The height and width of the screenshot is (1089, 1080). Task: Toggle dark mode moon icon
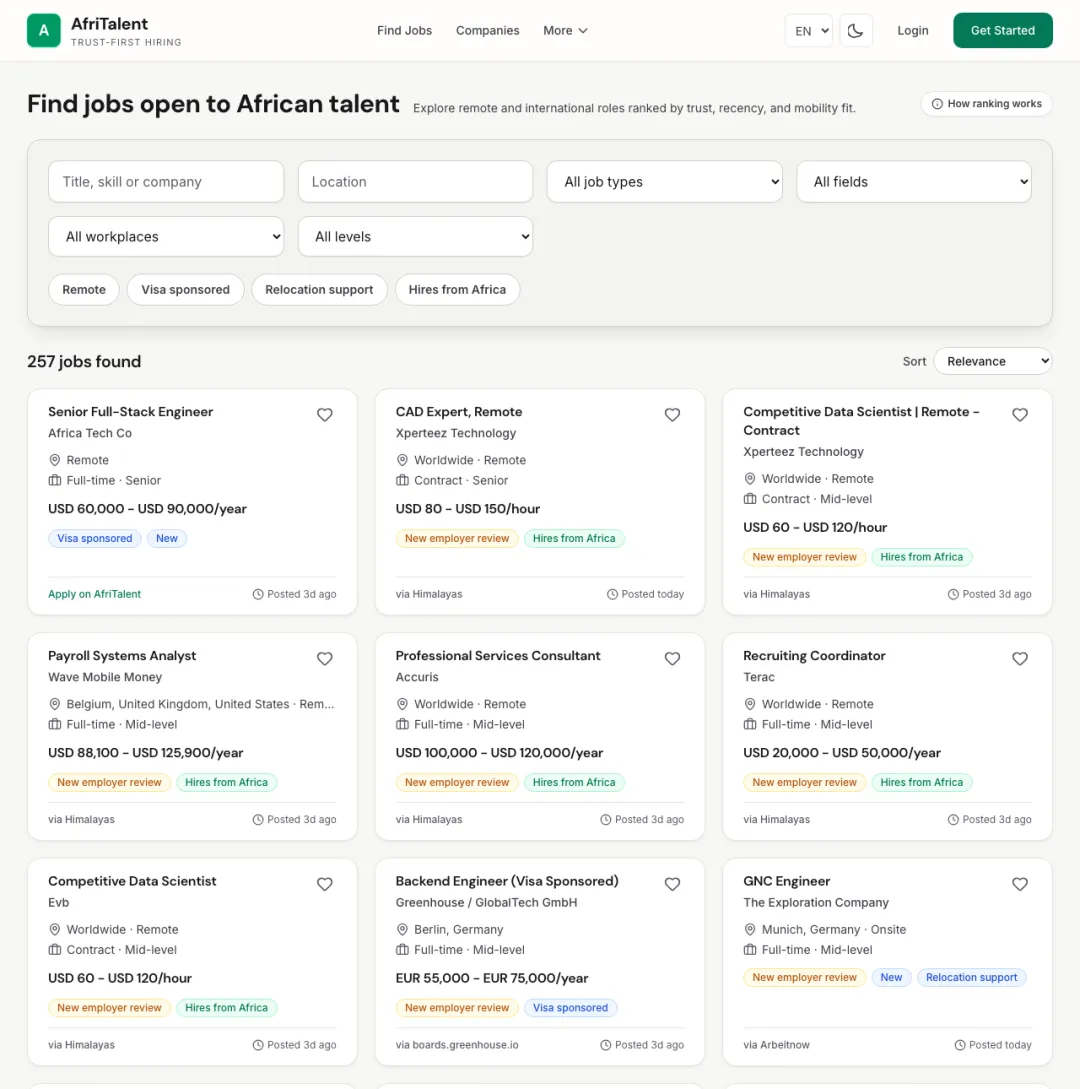tap(856, 31)
